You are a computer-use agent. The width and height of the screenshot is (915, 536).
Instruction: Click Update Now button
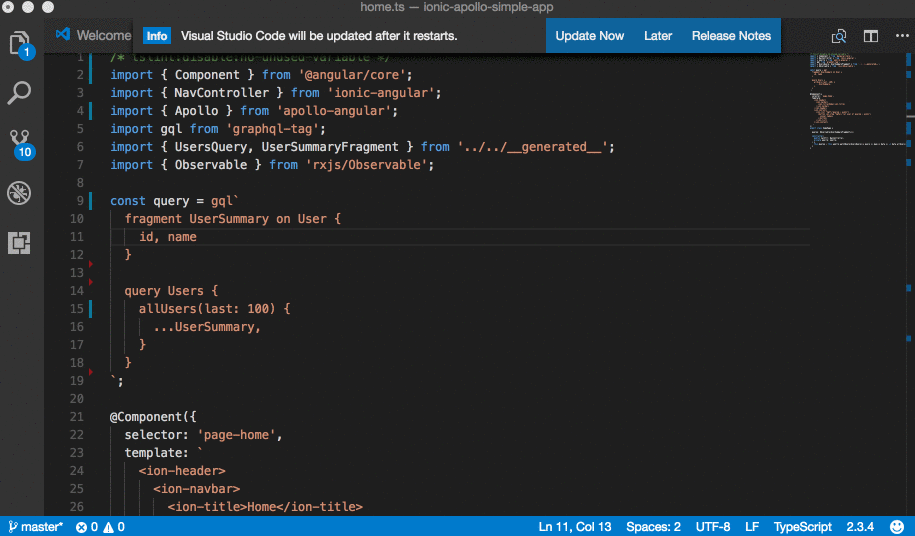tap(589, 36)
